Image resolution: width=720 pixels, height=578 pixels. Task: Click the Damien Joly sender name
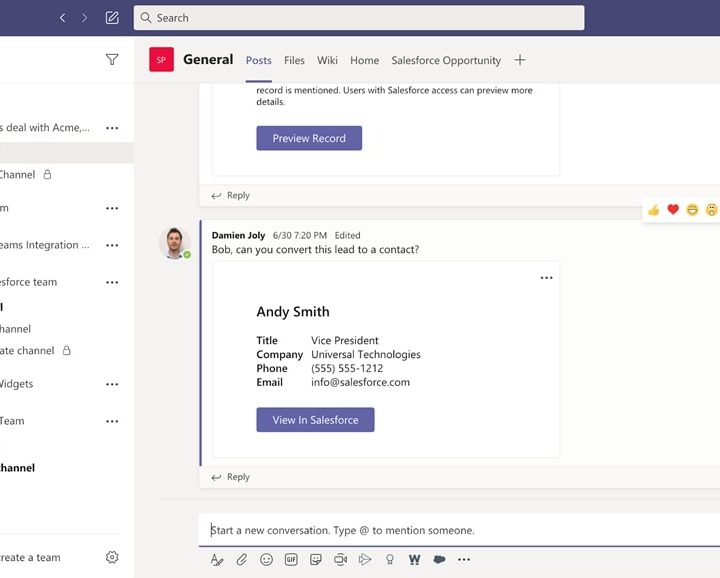238,236
